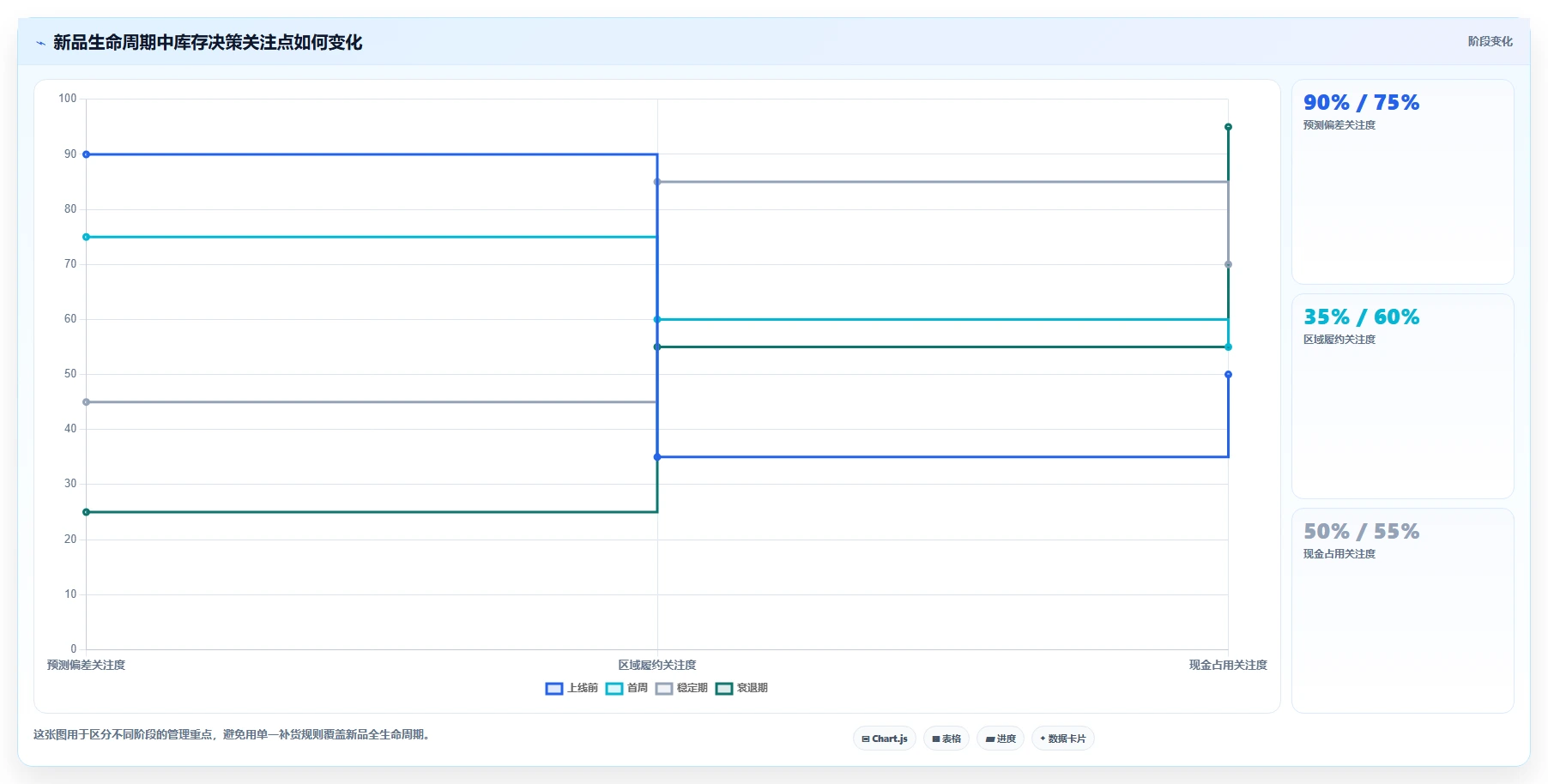
Task: Click the 35% / 60% card value
Action: click(1361, 317)
